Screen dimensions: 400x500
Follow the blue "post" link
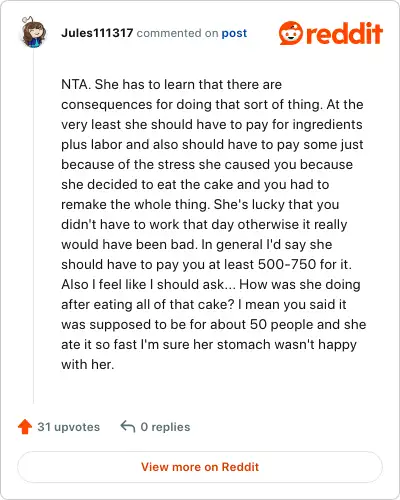tap(234, 33)
